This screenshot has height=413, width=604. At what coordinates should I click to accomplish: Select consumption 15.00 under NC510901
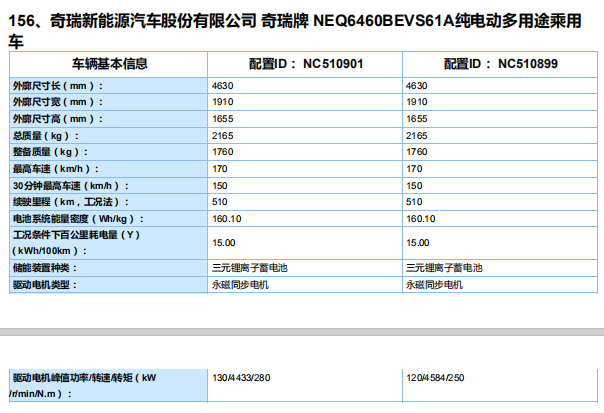pyautogui.click(x=223, y=243)
